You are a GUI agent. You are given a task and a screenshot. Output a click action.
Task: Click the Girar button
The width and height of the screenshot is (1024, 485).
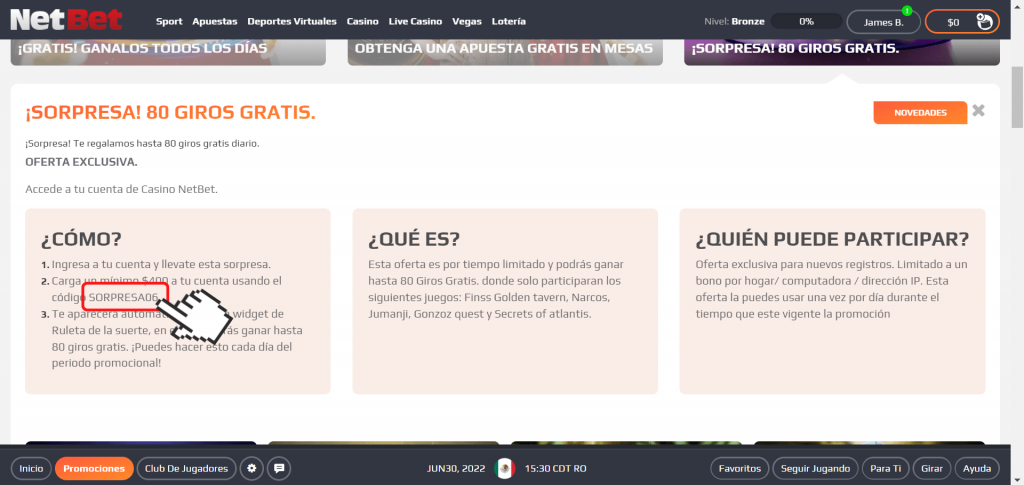931,468
